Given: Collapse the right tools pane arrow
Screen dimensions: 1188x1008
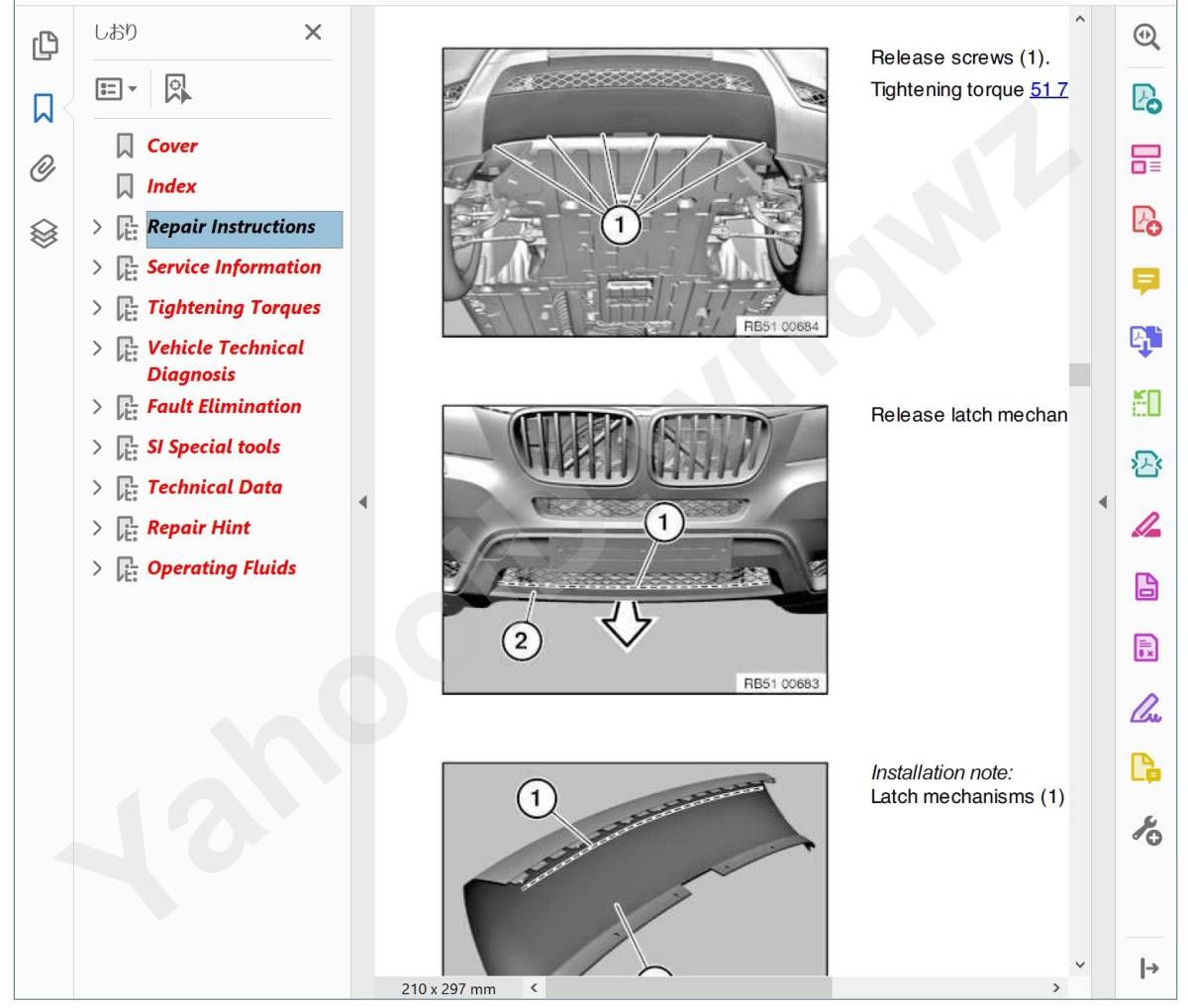Looking at the screenshot, I should tap(1103, 502).
